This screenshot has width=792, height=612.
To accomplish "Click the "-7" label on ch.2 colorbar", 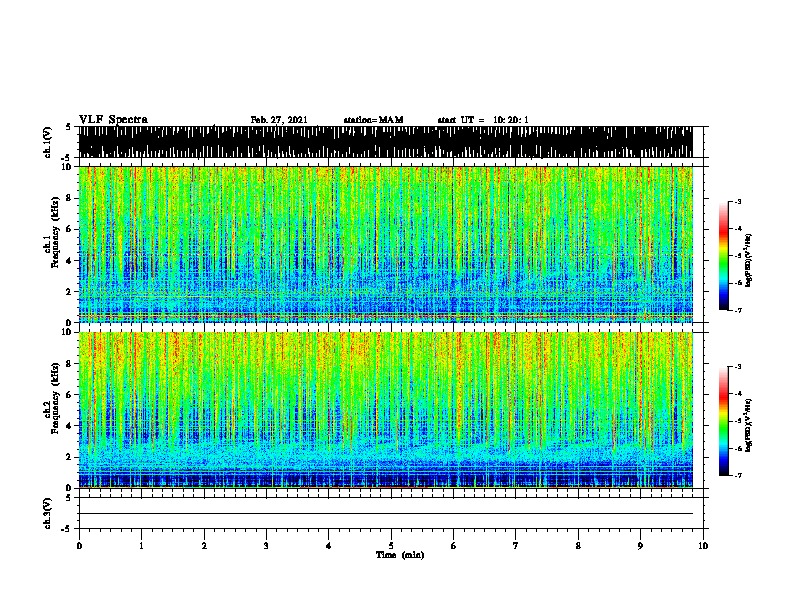I will click(x=737, y=475).
